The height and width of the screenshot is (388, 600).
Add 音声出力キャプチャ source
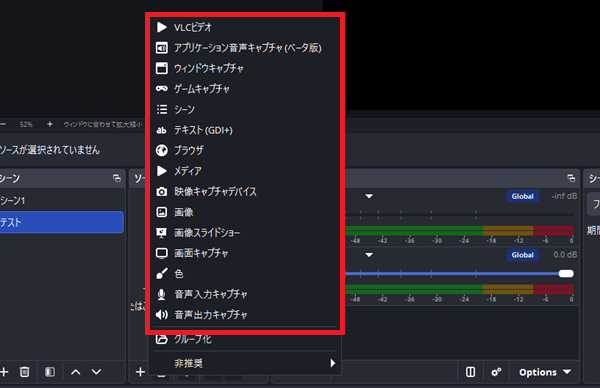(x=245, y=315)
